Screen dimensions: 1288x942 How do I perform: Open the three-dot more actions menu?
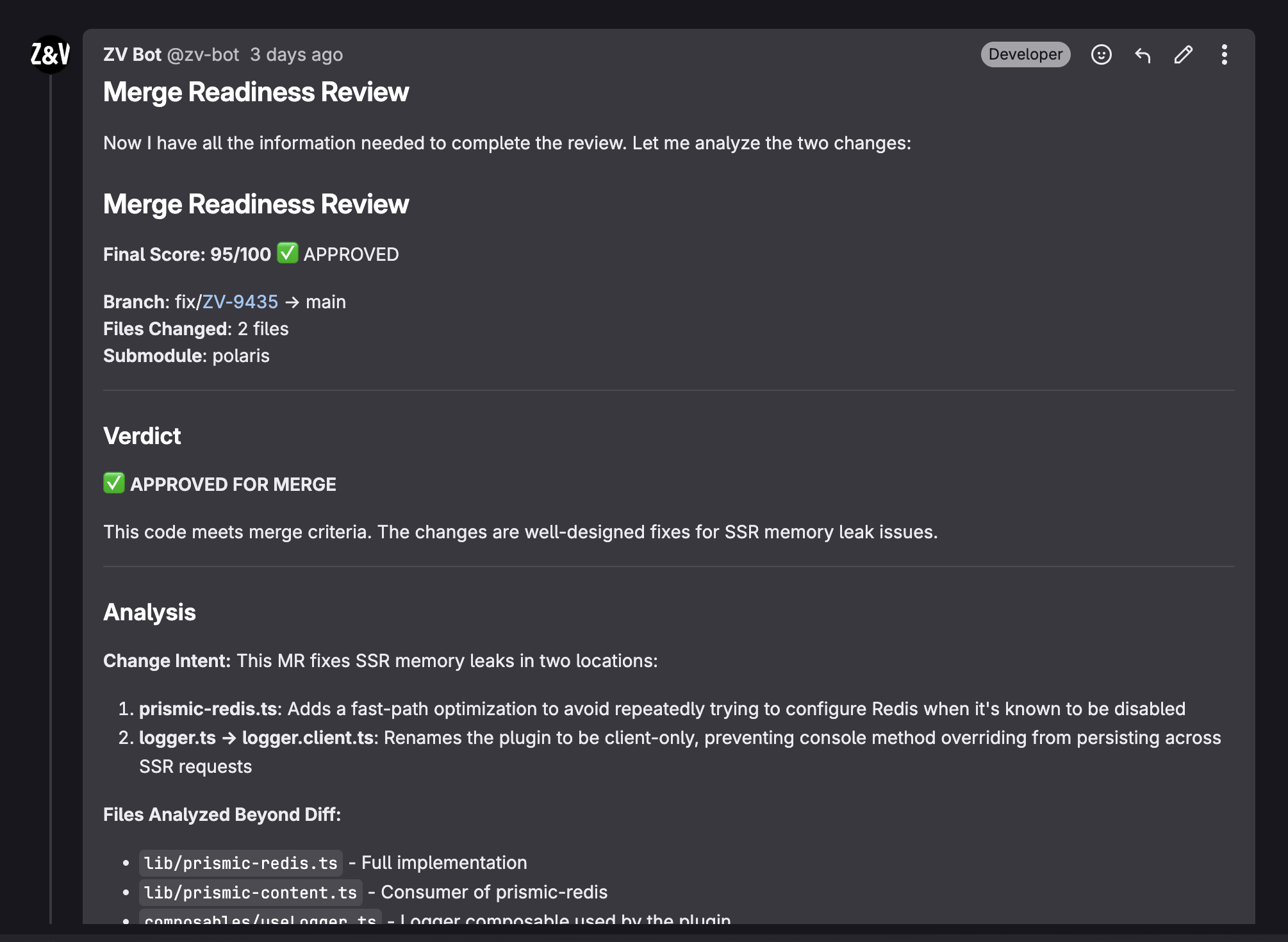[x=1224, y=54]
